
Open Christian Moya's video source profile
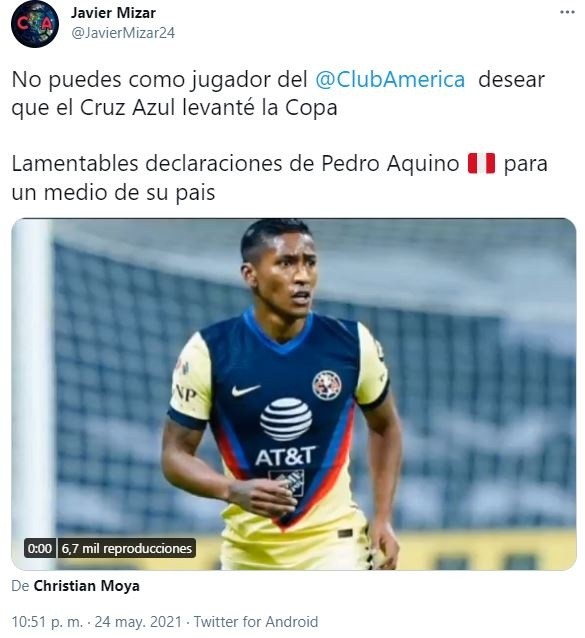click(x=86, y=586)
